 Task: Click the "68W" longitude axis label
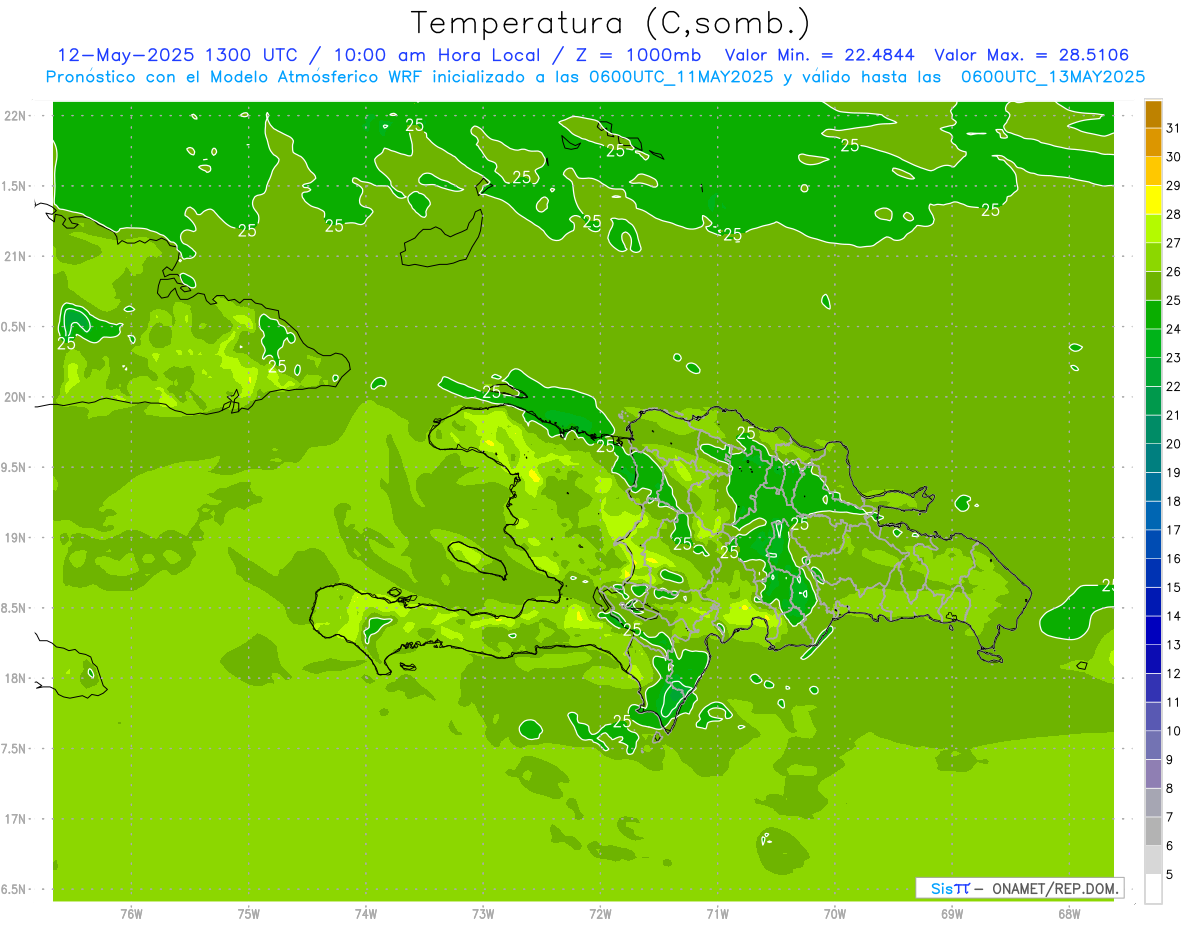1069,913
